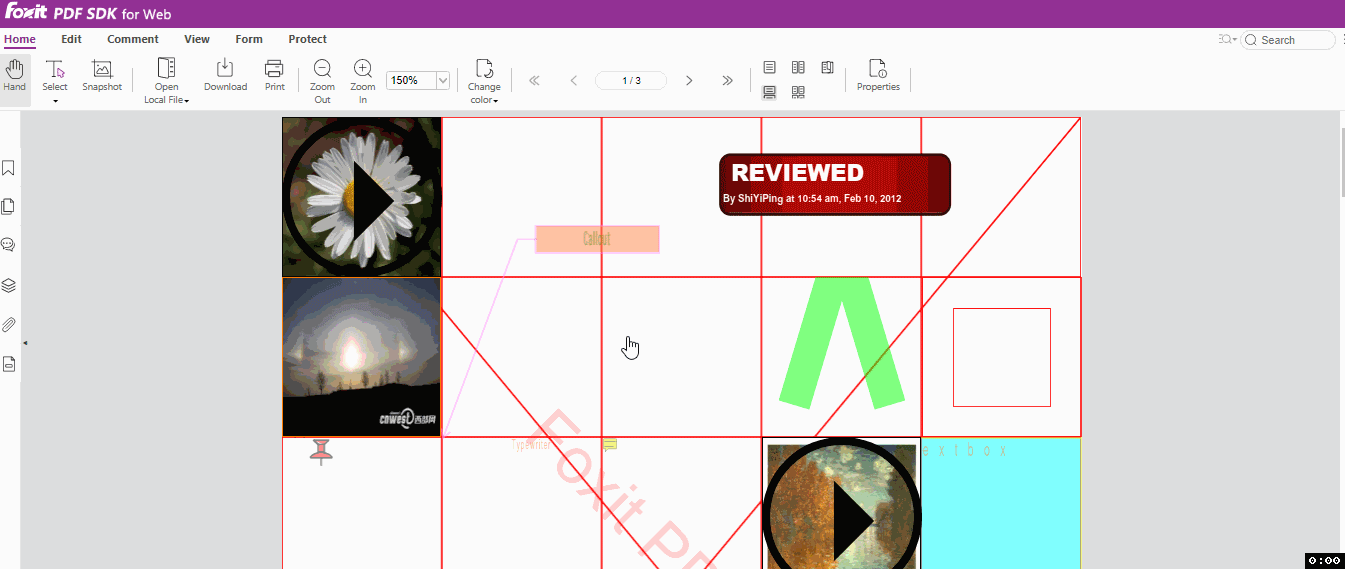
Task: Click the Download icon
Action: pos(225,69)
